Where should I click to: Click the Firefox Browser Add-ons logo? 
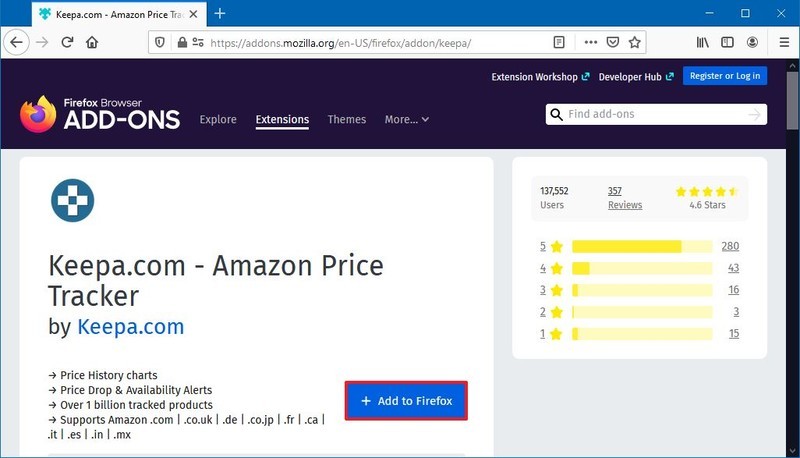tap(100, 114)
